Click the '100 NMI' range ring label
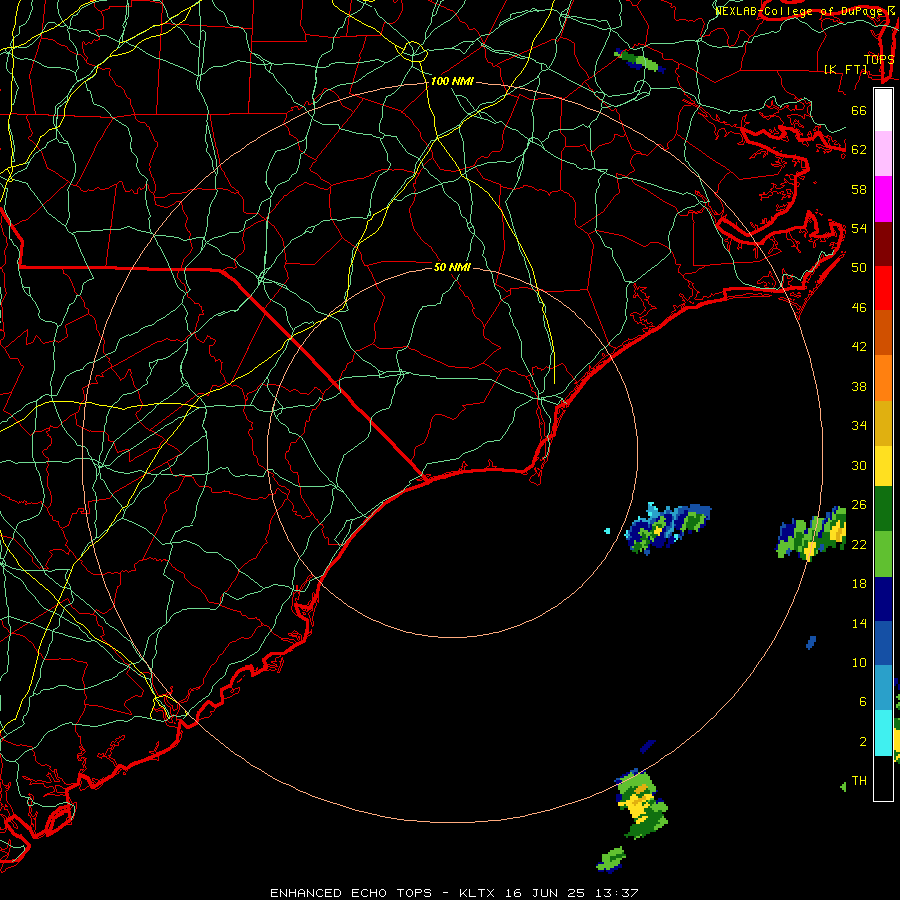Image resolution: width=900 pixels, height=900 pixels. (452, 82)
